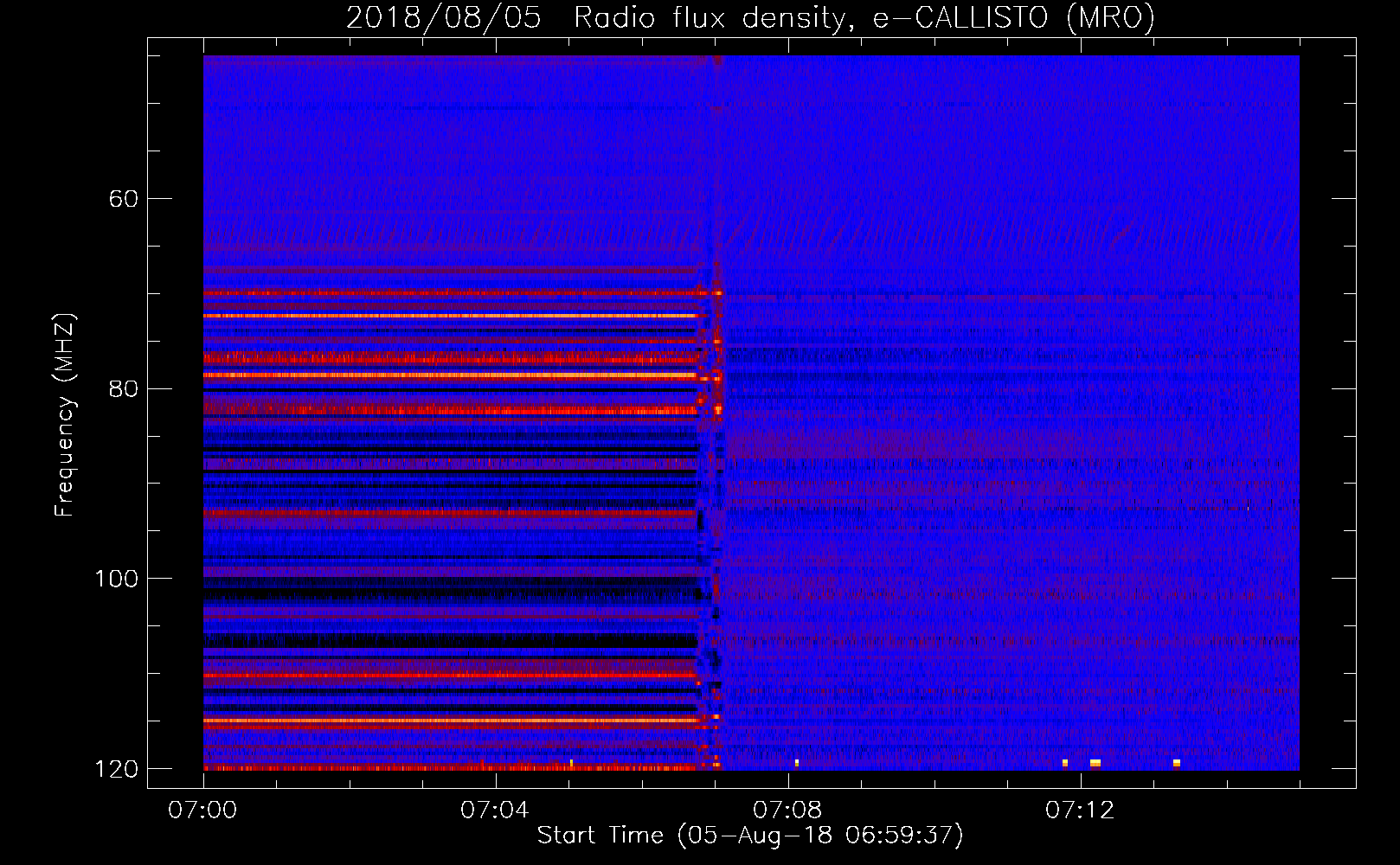1400x865 pixels.
Task: Click the 07:08 time tick label
Action: pyautogui.click(x=787, y=810)
